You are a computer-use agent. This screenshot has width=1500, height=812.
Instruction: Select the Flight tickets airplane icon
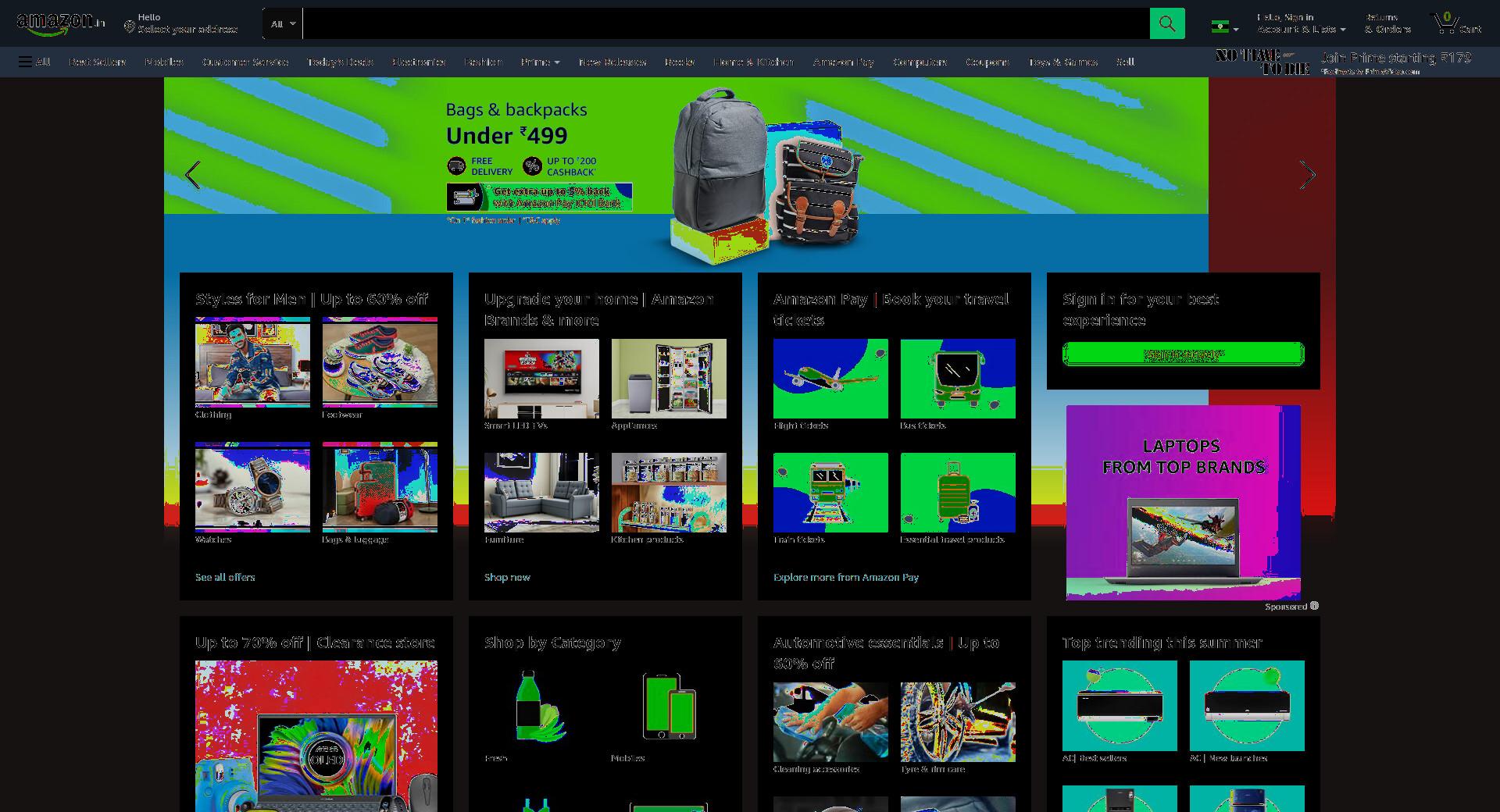tap(830, 379)
